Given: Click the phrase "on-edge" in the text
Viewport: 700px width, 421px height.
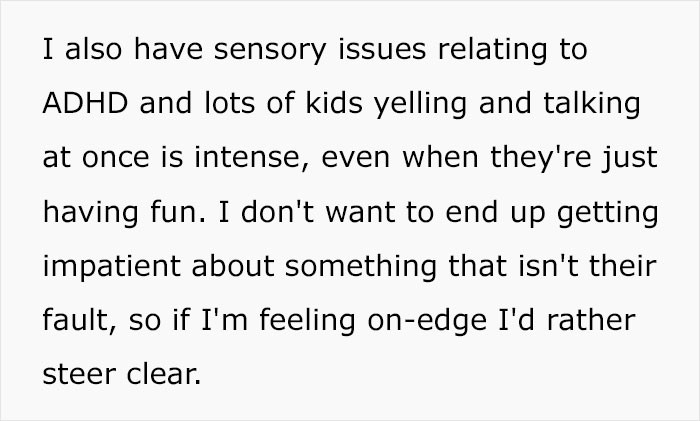Looking at the screenshot, I should 427,322.
